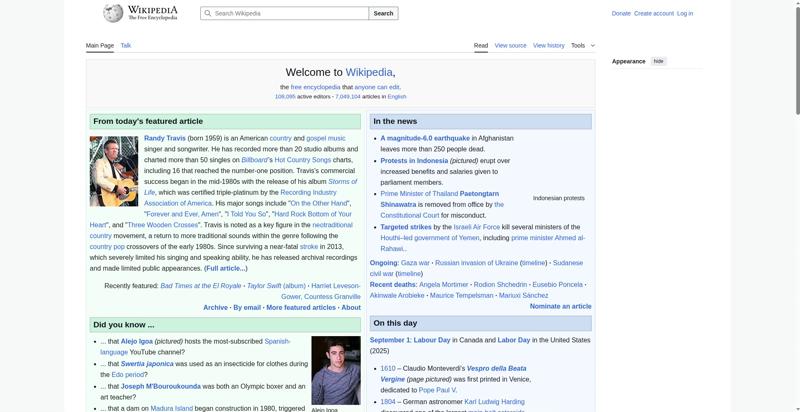Open the Randy Travis photo thumbnail
The height and width of the screenshot is (412, 800).
click(x=114, y=171)
